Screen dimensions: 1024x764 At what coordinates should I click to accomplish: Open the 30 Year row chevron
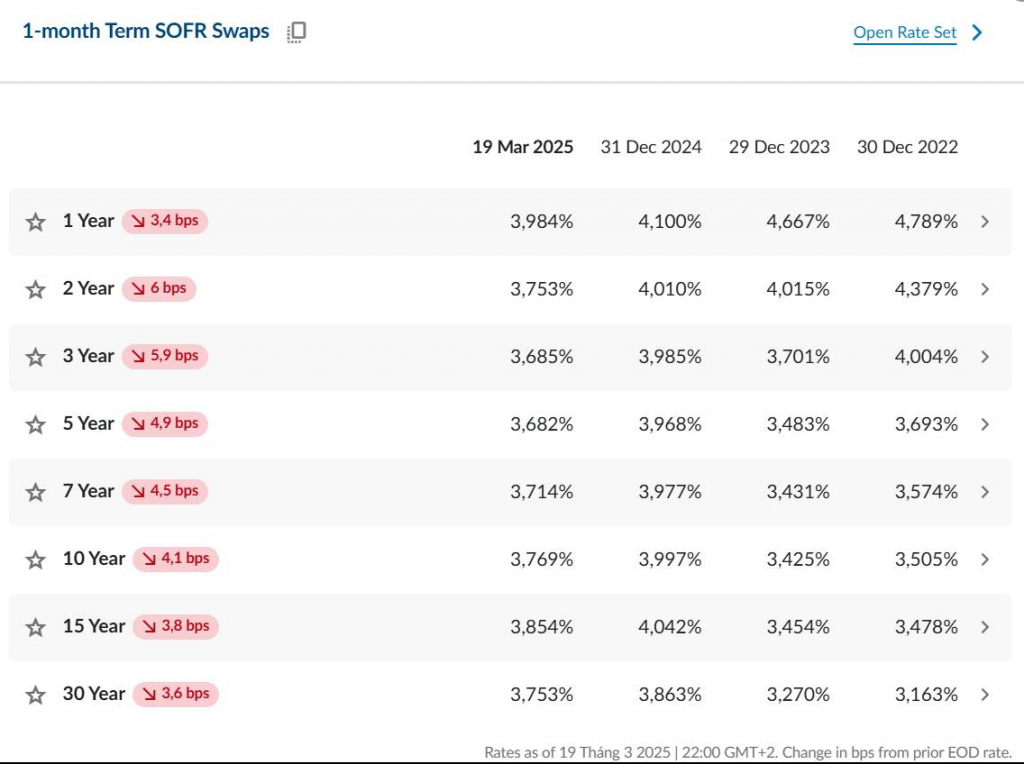(x=985, y=695)
